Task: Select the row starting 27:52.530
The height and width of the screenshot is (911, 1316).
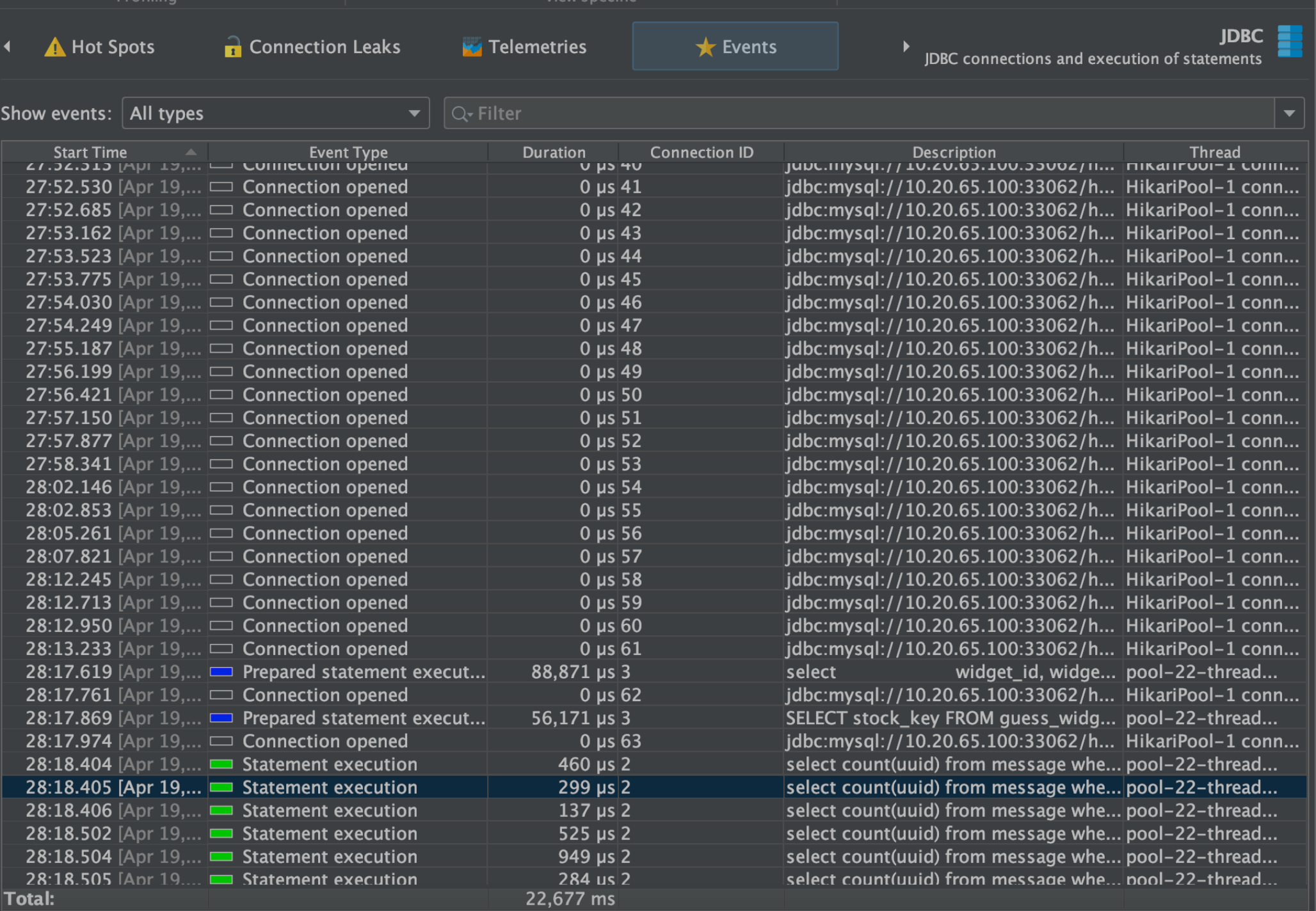Action: click(654, 187)
